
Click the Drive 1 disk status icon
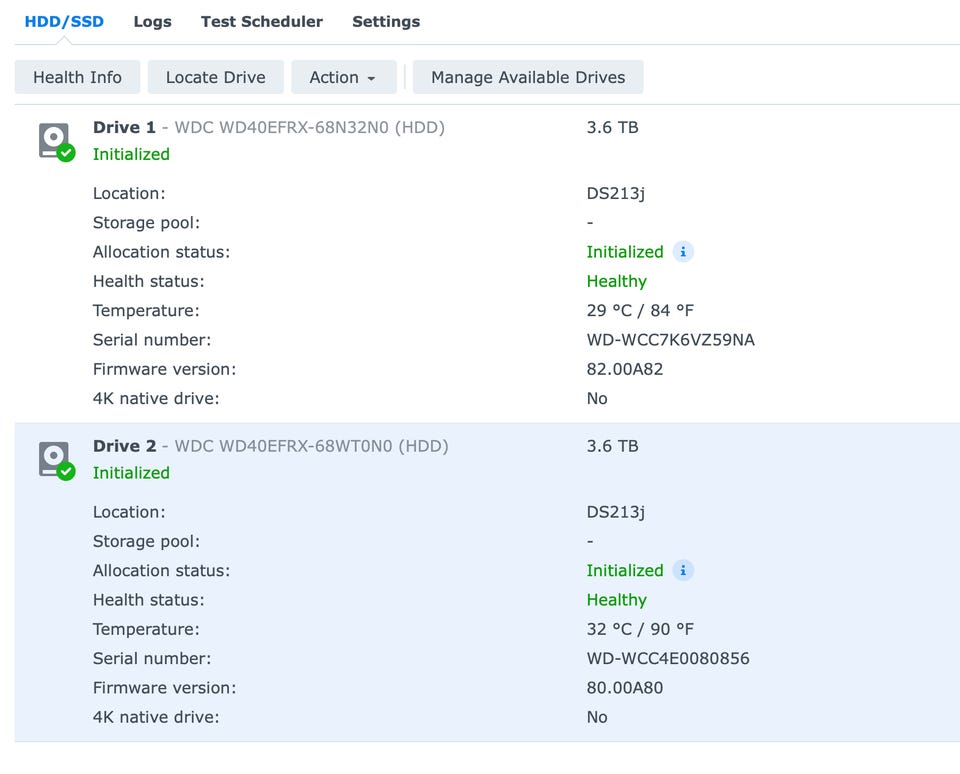tap(55, 141)
